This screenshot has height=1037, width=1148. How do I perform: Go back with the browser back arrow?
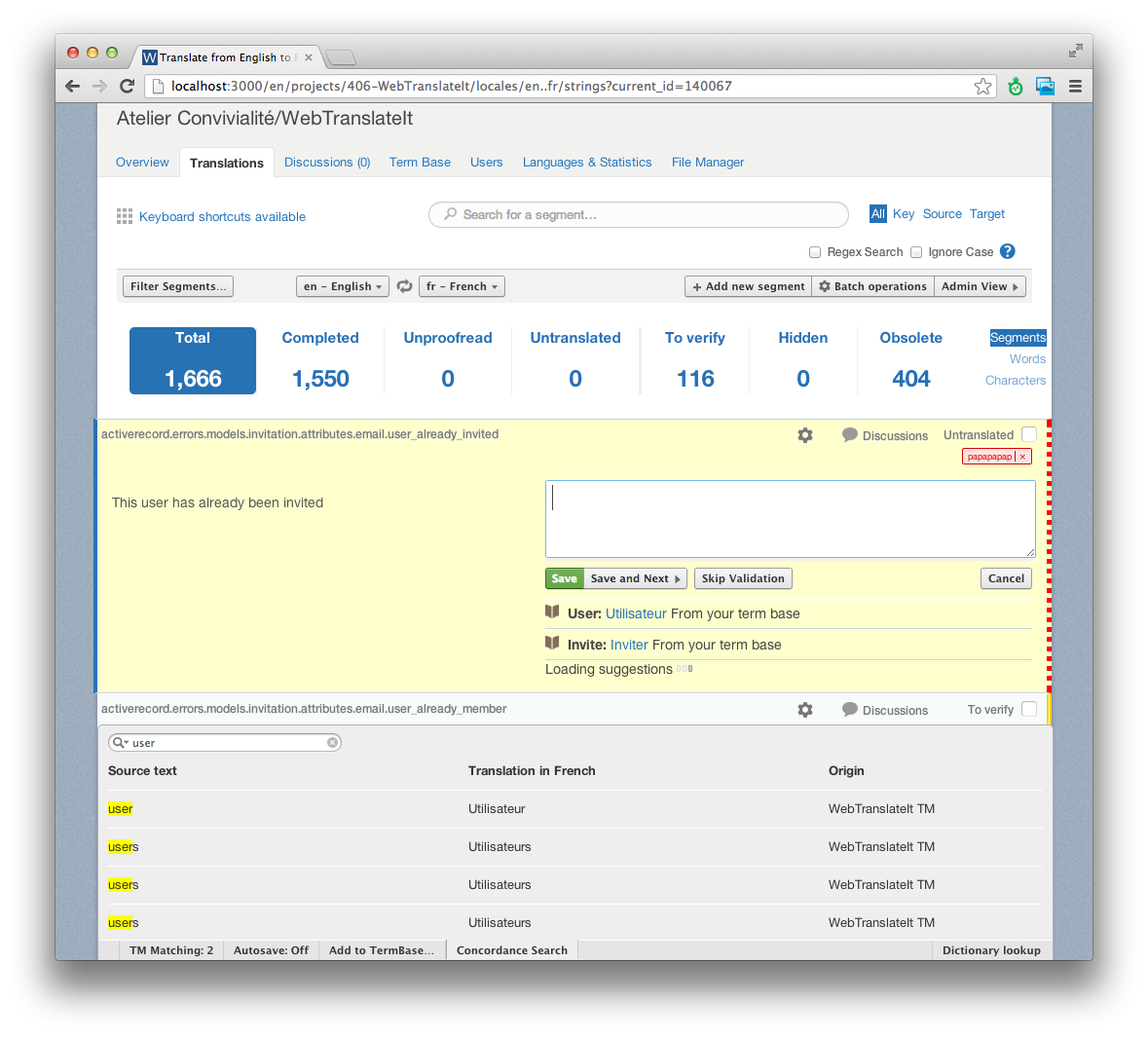point(72,87)
